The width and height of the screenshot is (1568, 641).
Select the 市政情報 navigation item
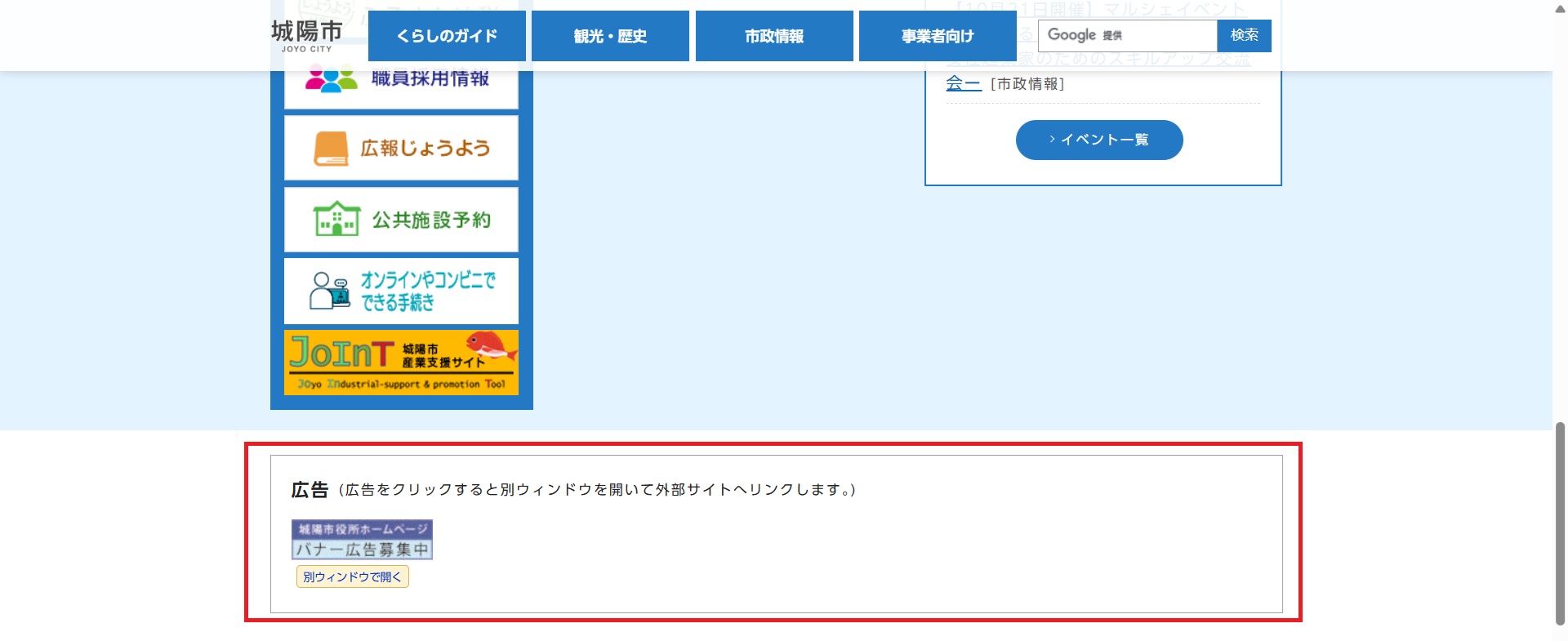pos(773,36)
